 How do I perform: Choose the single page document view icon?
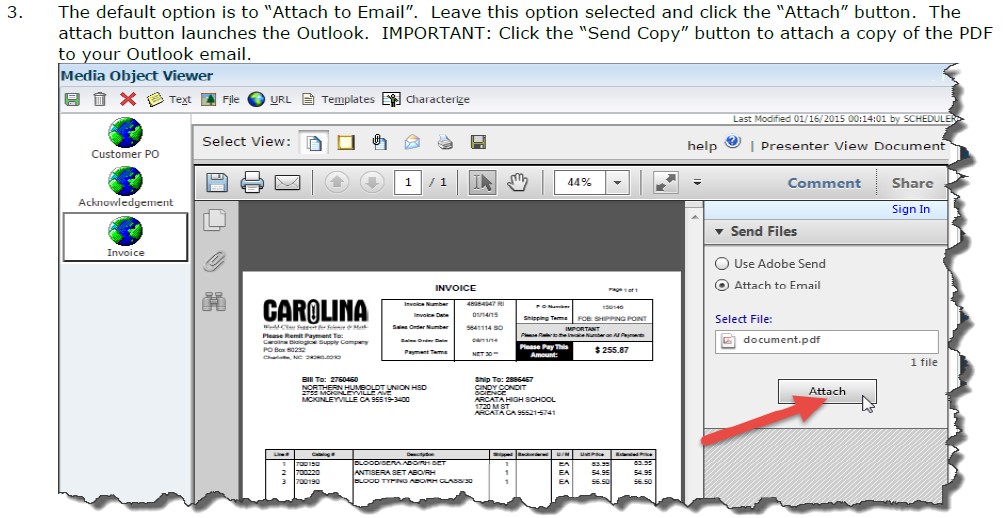tap(314, 142)
